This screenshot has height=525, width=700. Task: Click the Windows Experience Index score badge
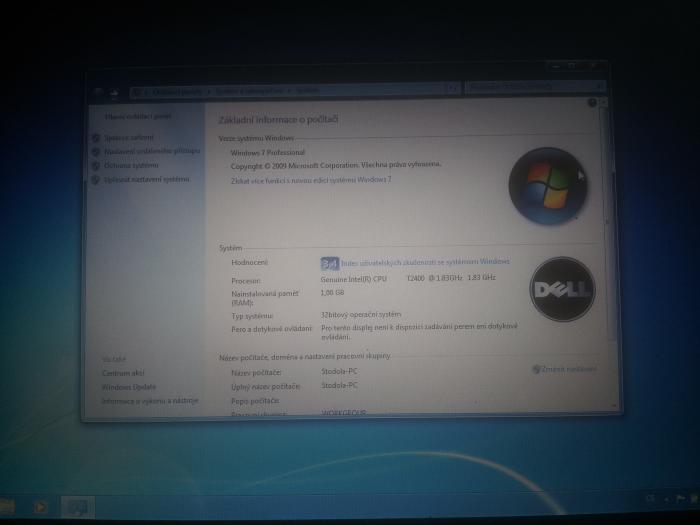pyautogui.click(x=330, y=263)
